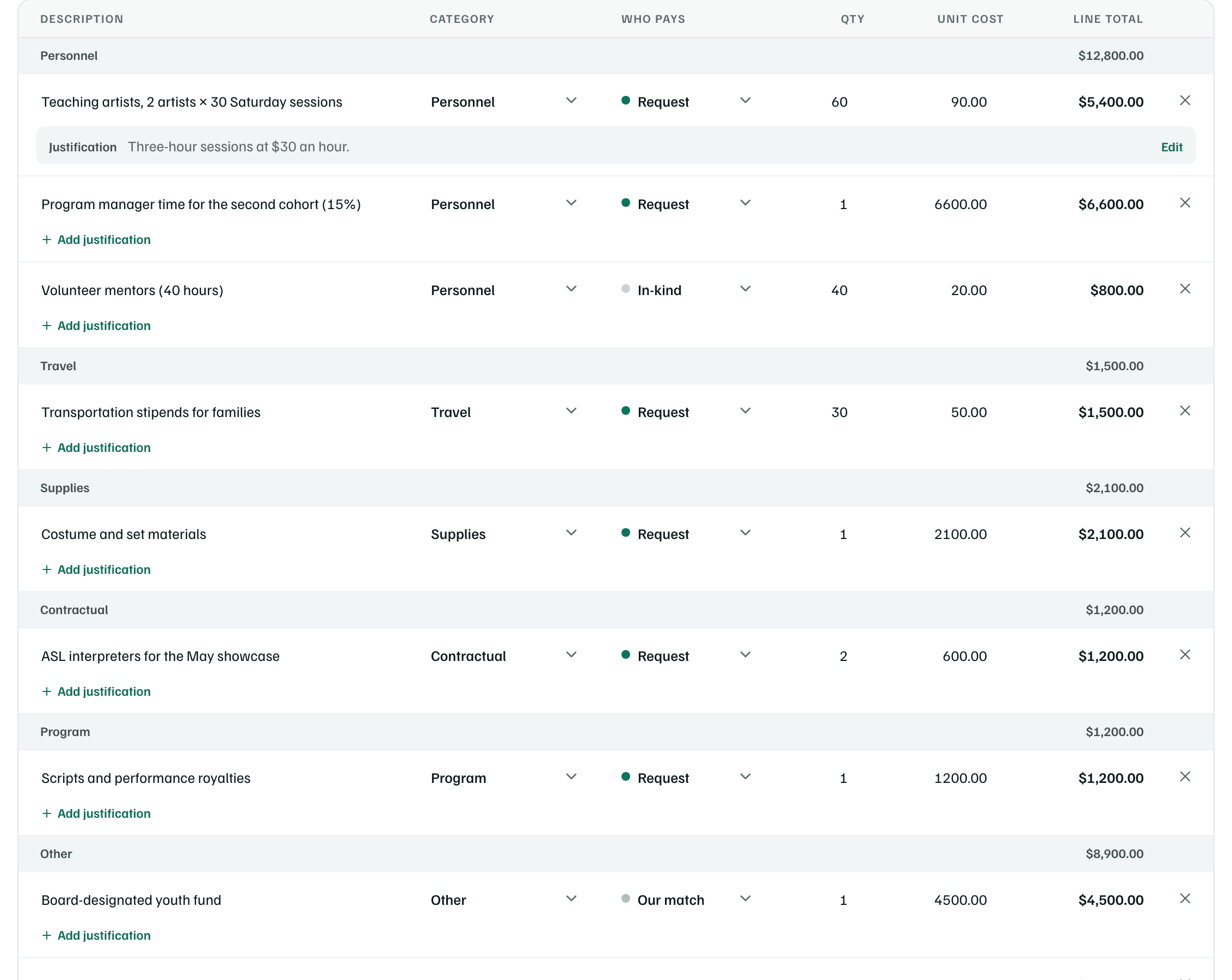Add justification for Board-designated youth fund
This screenshot has height=980, width=1232.
96,935
